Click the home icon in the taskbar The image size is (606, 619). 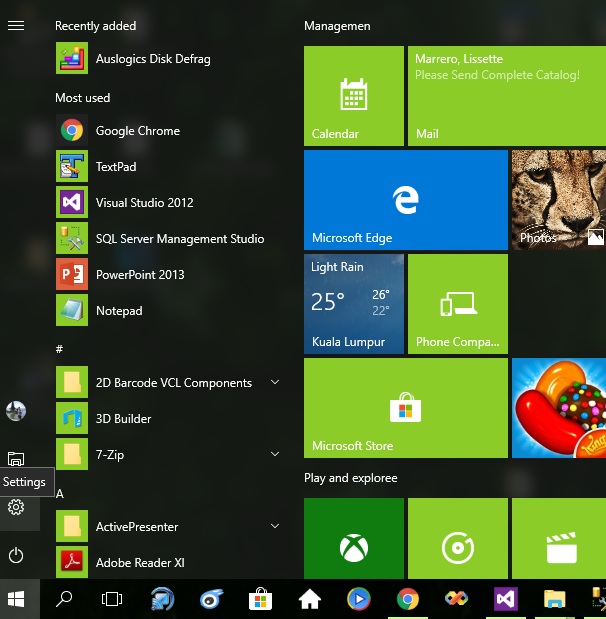310,599
